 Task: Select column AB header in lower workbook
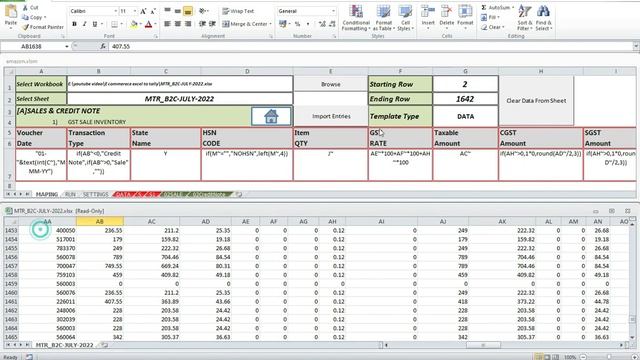100,221
